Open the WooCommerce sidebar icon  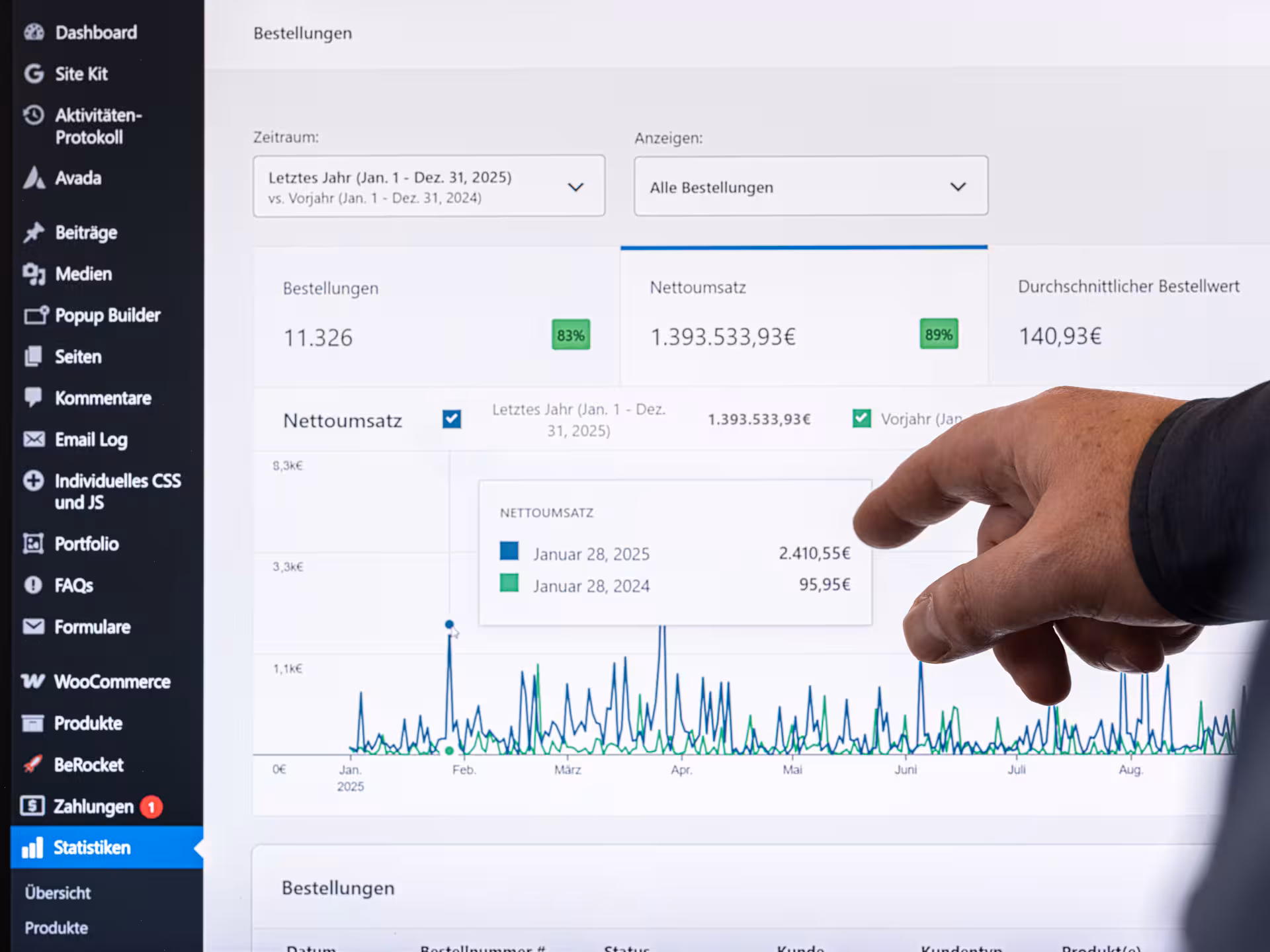click(x=32, y=682)
